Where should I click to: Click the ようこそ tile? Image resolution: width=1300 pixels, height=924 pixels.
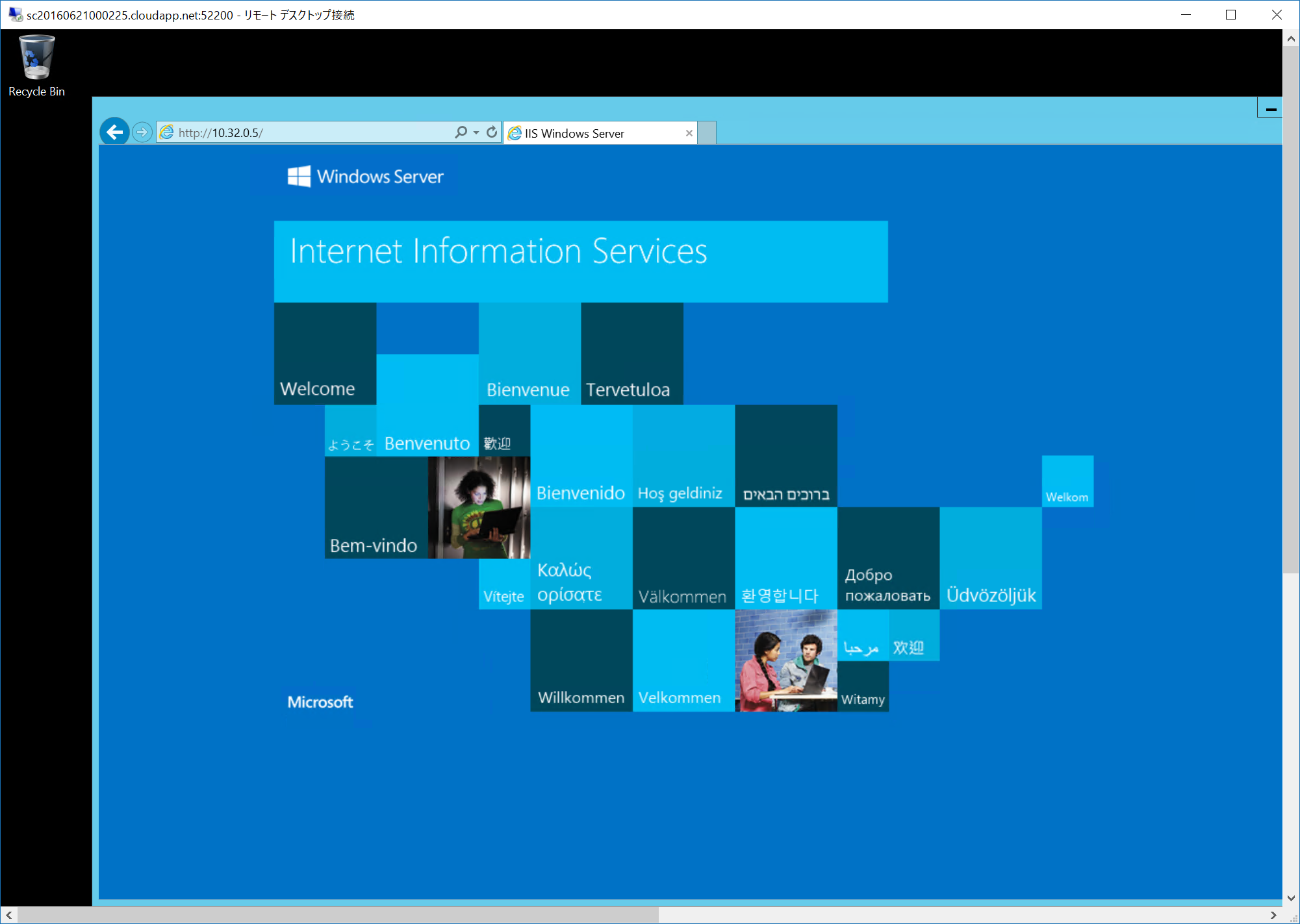point(350,431)
